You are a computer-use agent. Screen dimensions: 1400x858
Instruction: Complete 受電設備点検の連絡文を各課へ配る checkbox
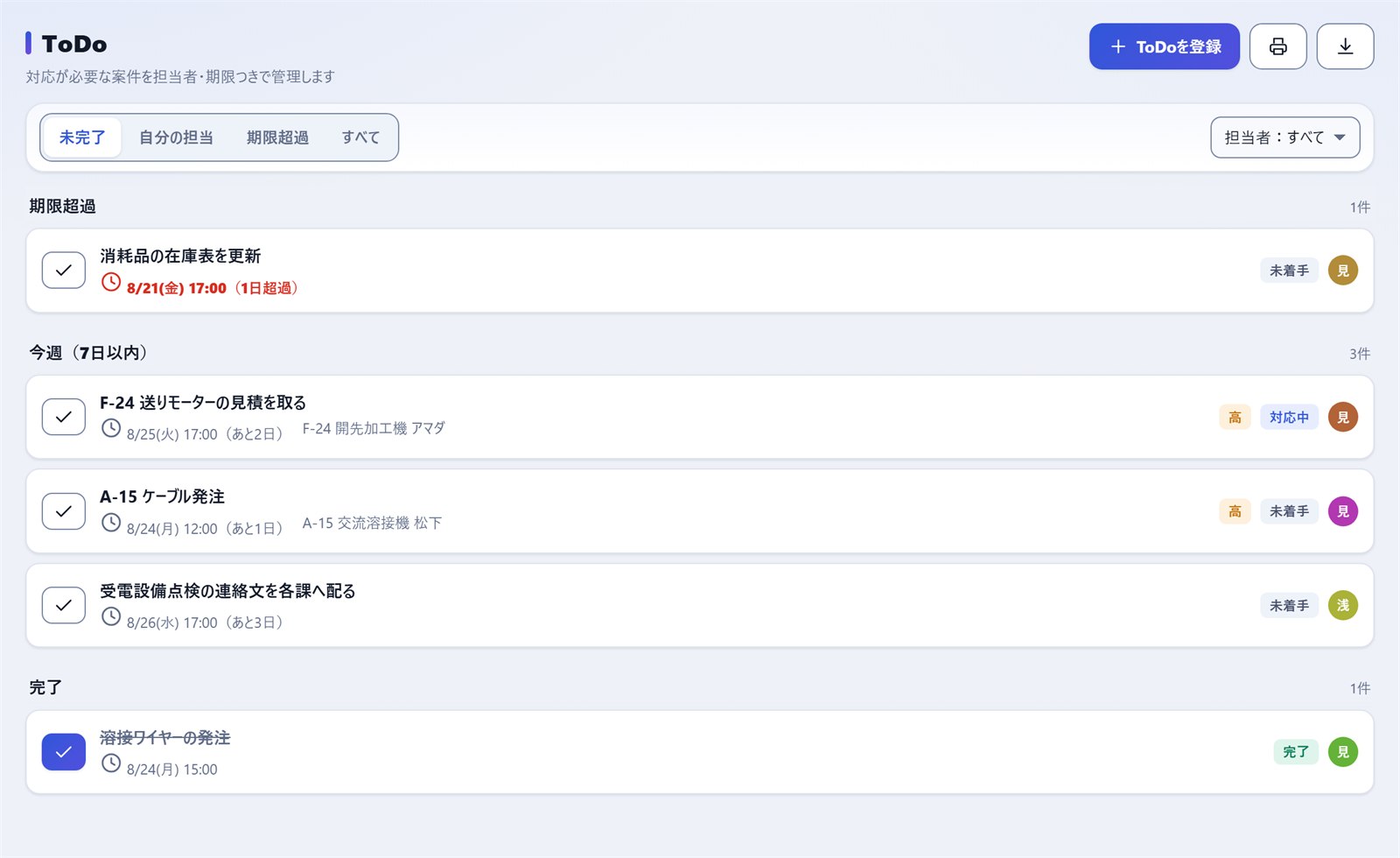[x=64, y=606]
